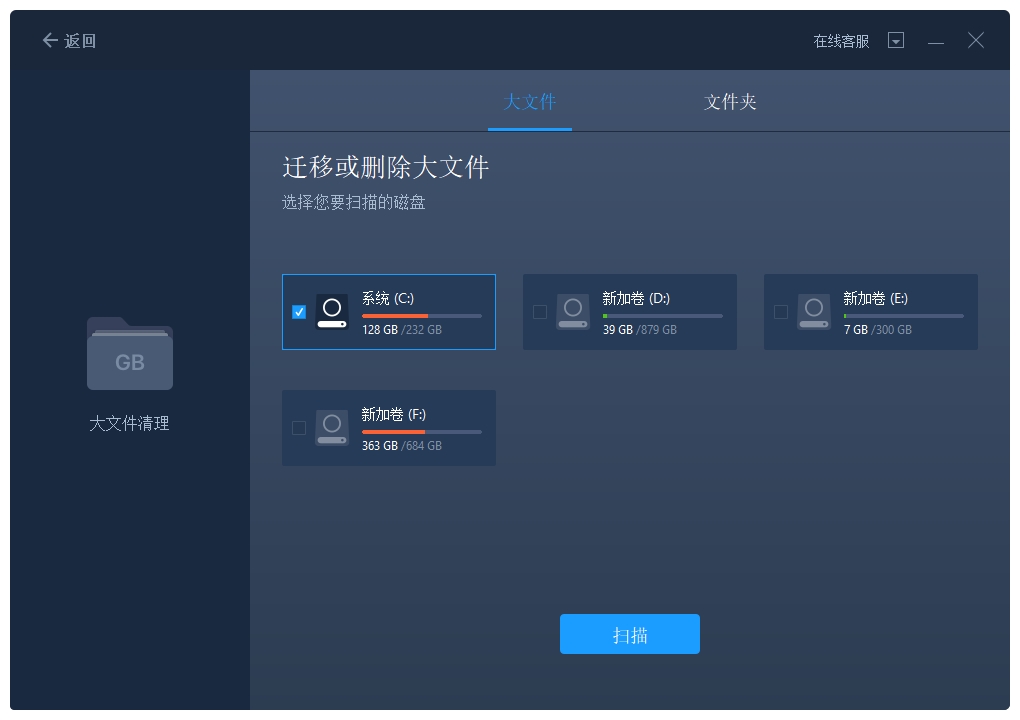Check the 新加卷 (D:) checkbox
The width and height of the screenshot is (1020, 720).
[540, 312]
